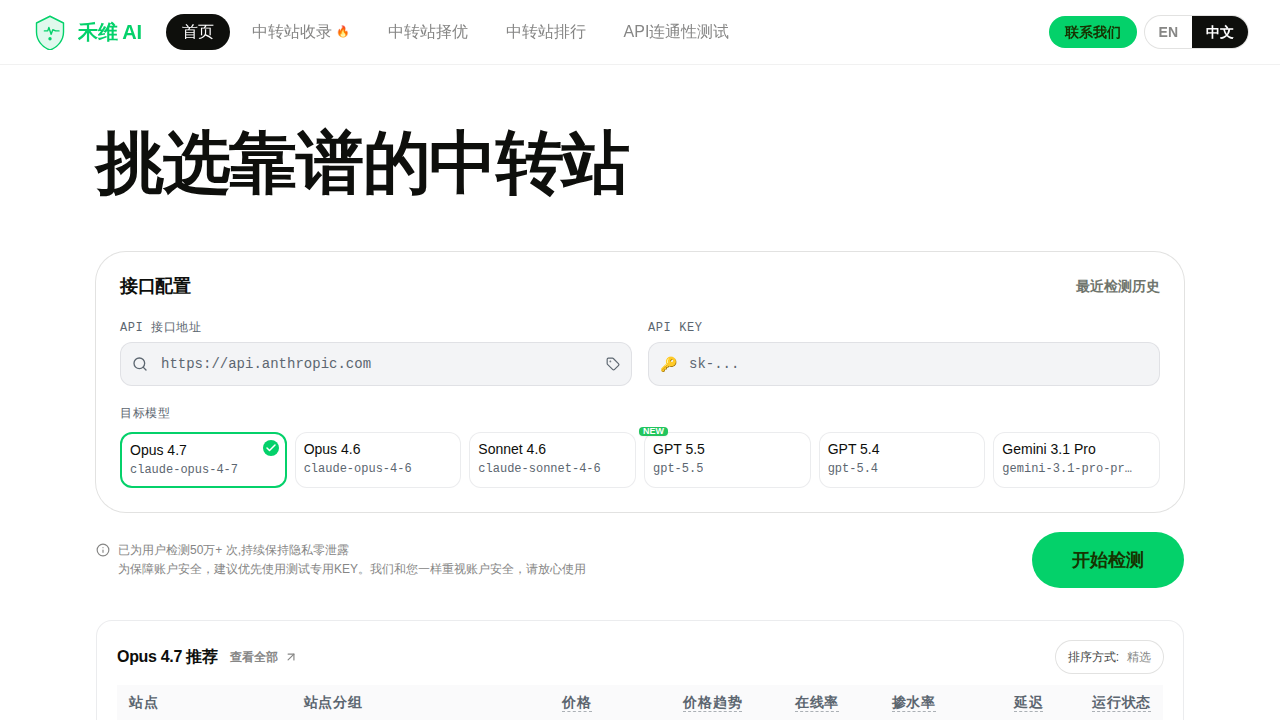1280x720 pixels.
Task: Click the 掺水率 column header
Action: [x=914, y=703]
